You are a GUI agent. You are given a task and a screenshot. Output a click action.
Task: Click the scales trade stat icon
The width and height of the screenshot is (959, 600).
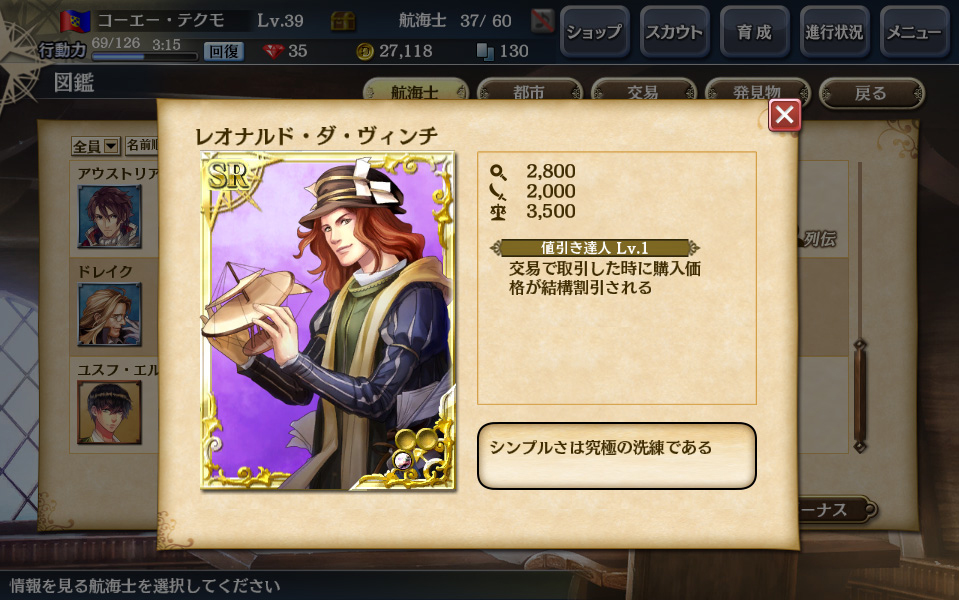pyautogui.click(x=498, y=212)
